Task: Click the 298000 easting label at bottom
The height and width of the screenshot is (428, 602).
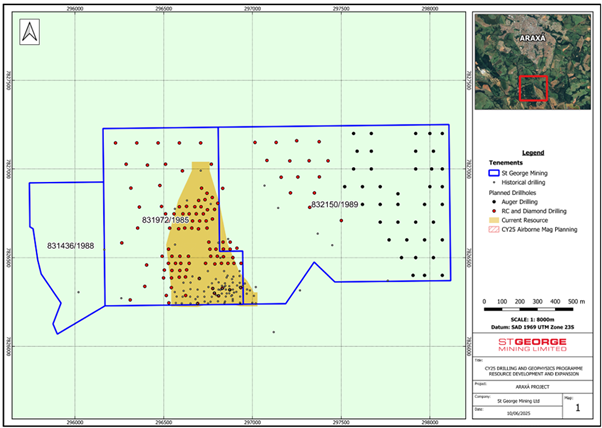Action: 430,422
